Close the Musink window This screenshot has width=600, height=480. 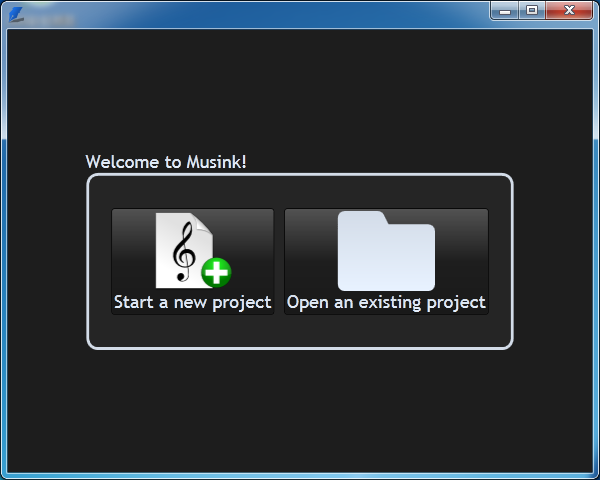569,10
